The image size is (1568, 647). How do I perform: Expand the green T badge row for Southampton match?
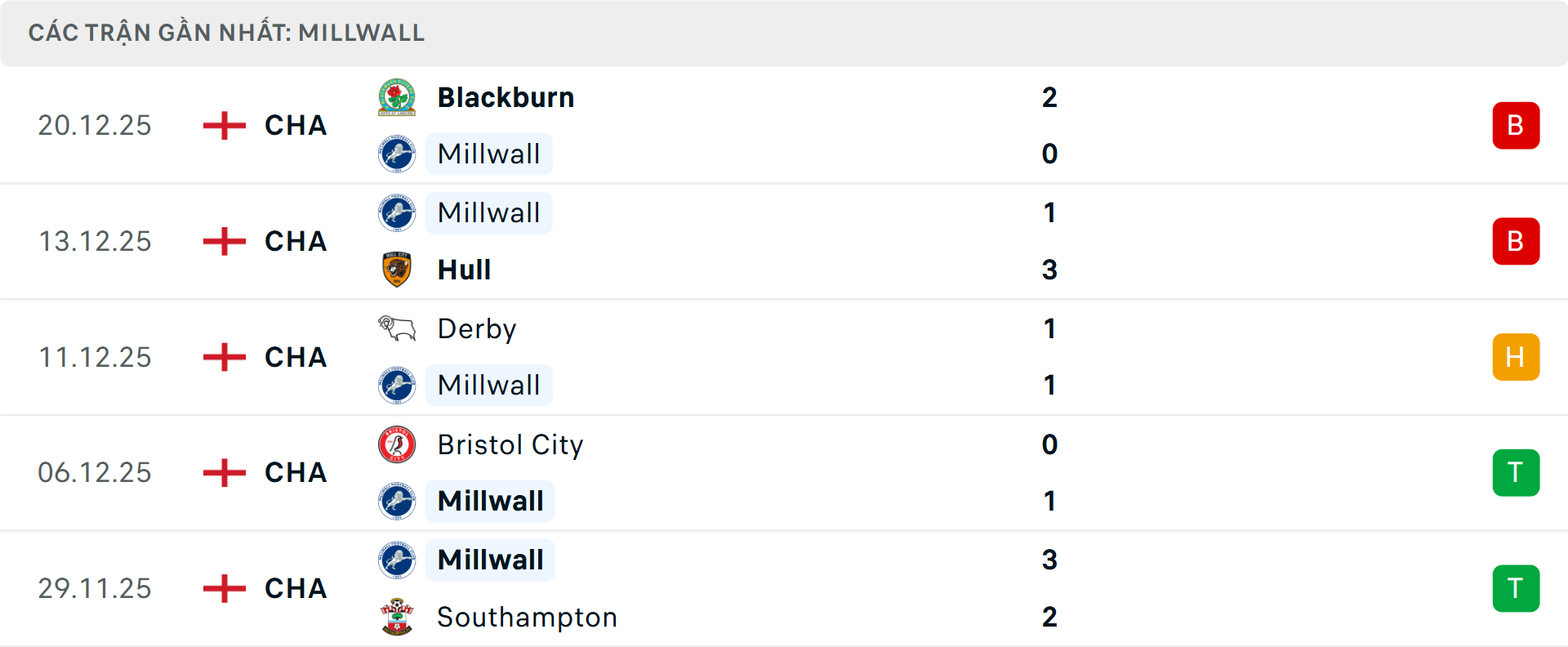point(1516,588)
